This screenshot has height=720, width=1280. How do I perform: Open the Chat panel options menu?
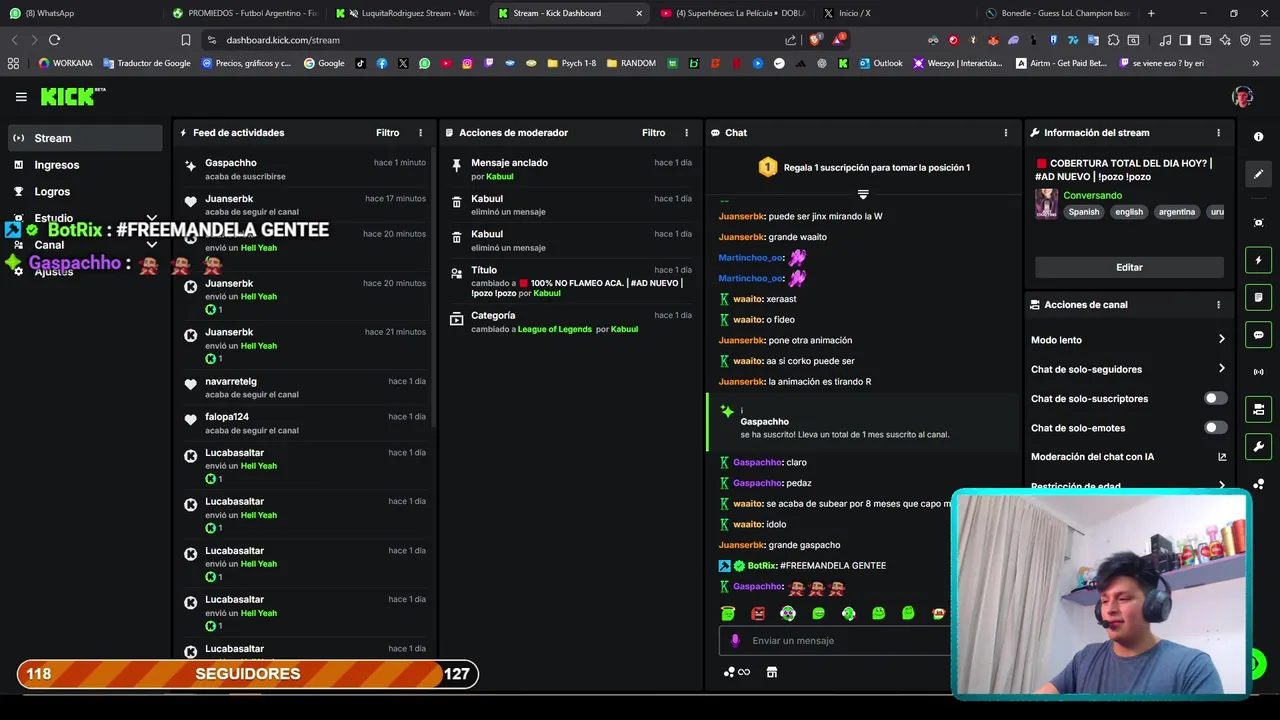[1006, 133]
